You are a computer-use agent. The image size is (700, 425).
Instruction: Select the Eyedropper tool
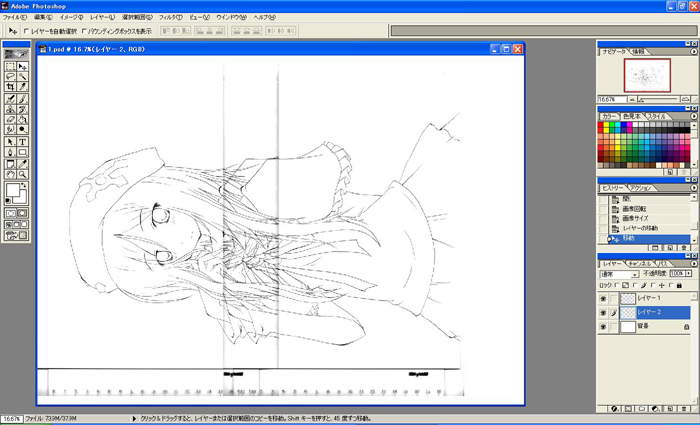coord(22,164)
